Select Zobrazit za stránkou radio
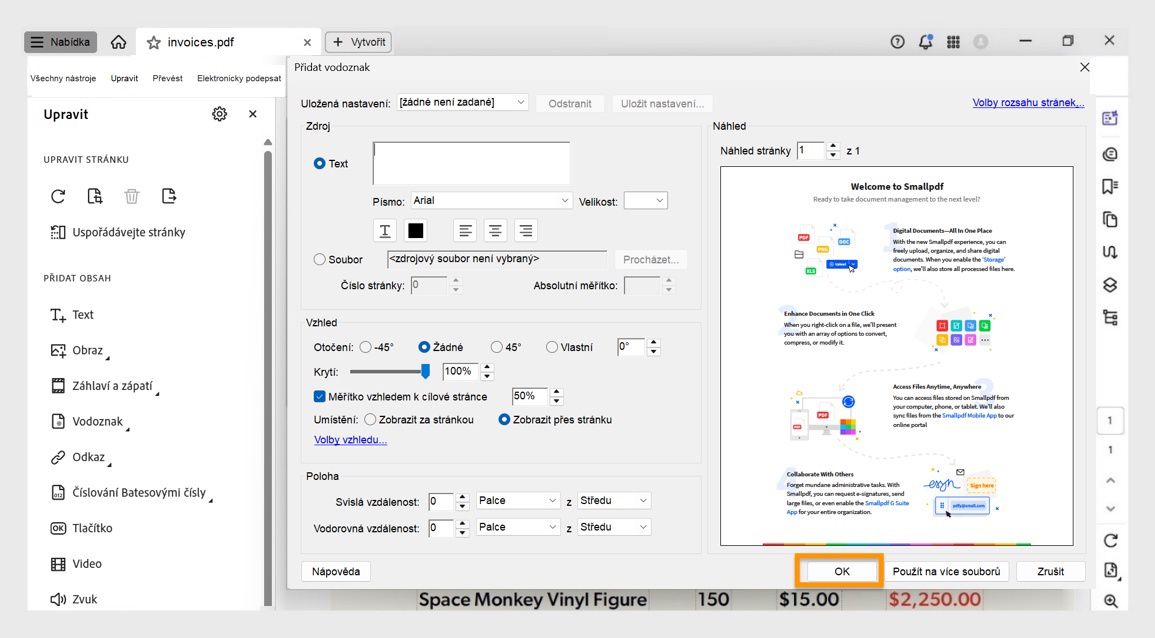Screen dimensions: 1155x638 [371, 420]
